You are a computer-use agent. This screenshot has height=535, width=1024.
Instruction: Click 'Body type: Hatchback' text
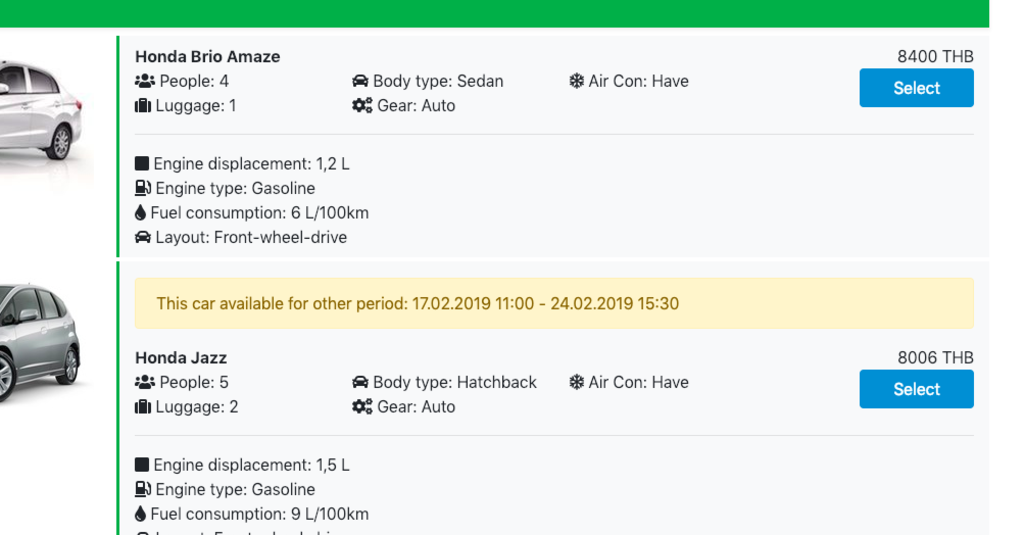[455, 382]
